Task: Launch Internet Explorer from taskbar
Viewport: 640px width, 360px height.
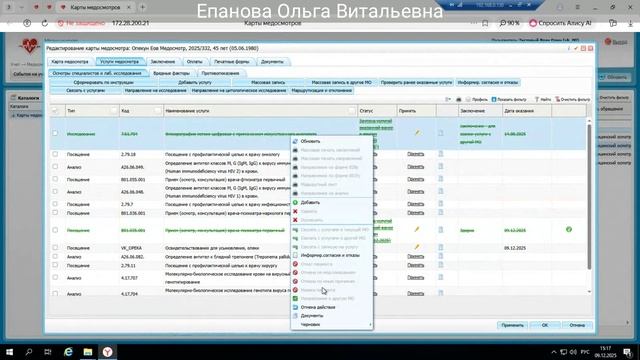Action: point(68,352)
